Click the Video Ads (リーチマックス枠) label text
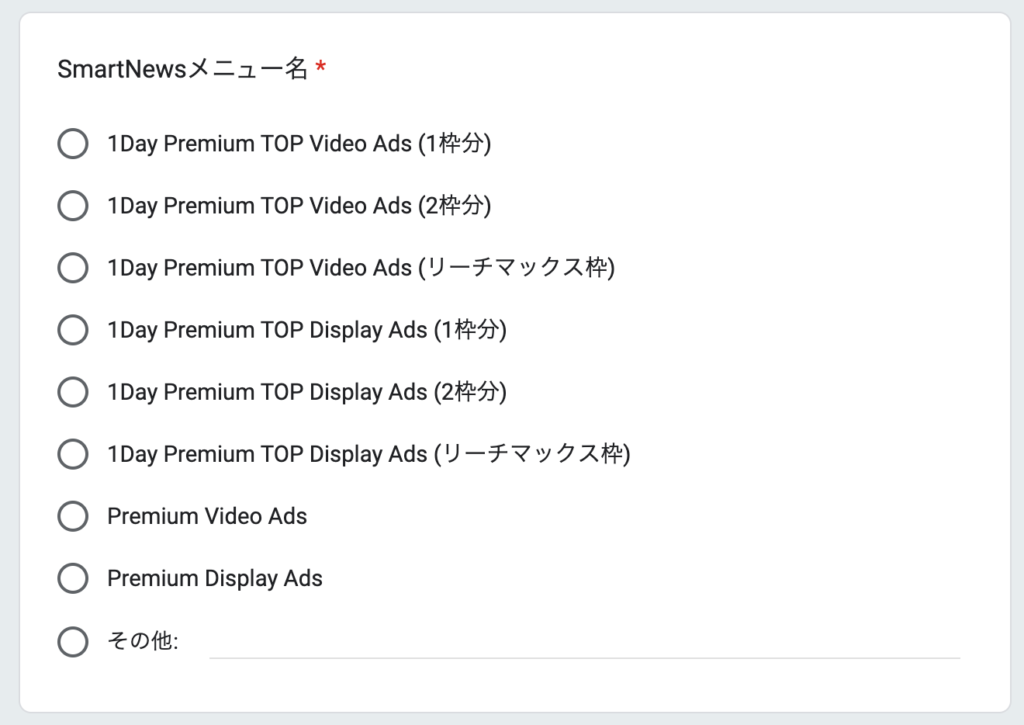Screen dimensions: 1024x725 pyautogui.click(x=361, y=268)
